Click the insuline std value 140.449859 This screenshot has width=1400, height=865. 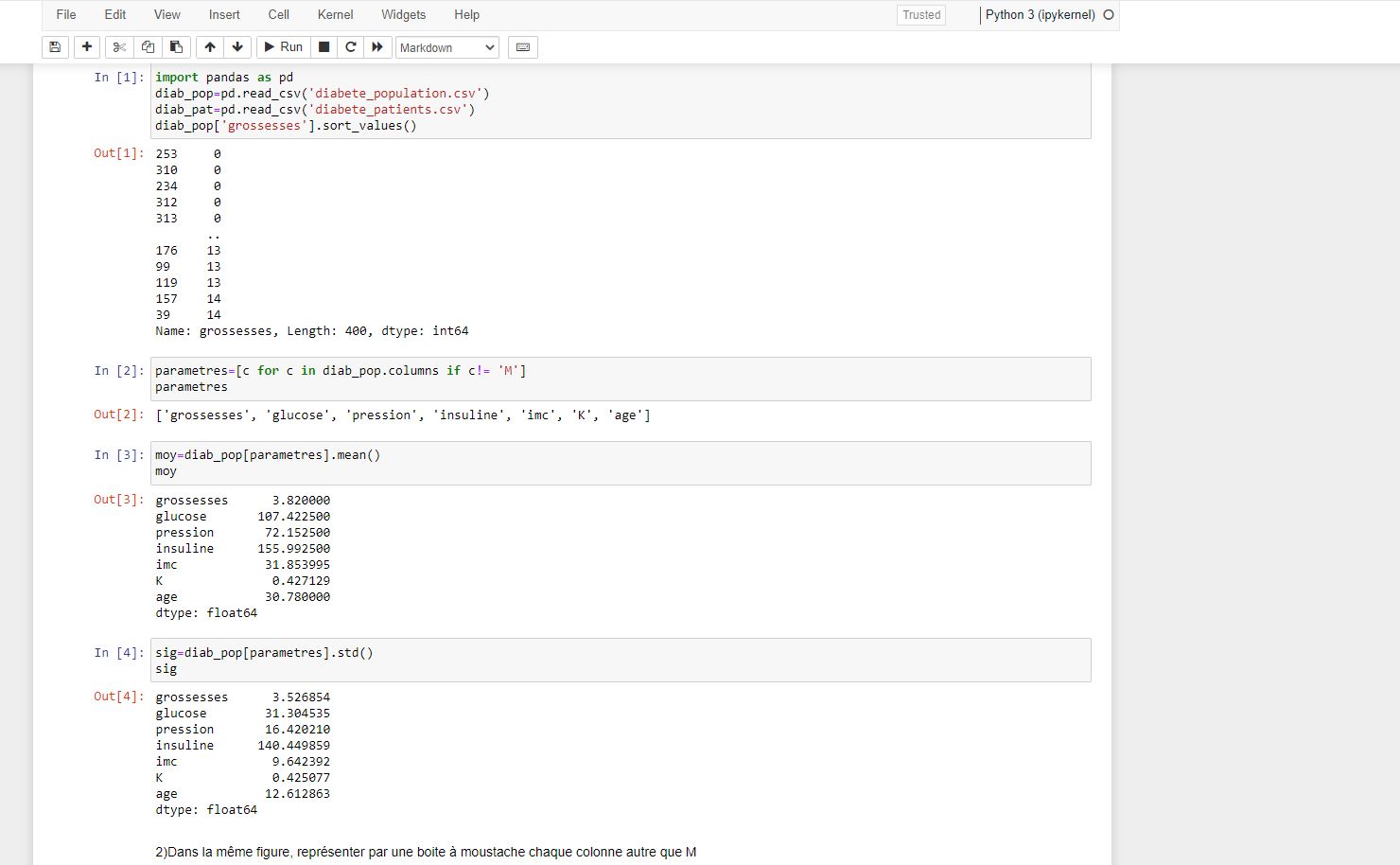pos(294,746)
